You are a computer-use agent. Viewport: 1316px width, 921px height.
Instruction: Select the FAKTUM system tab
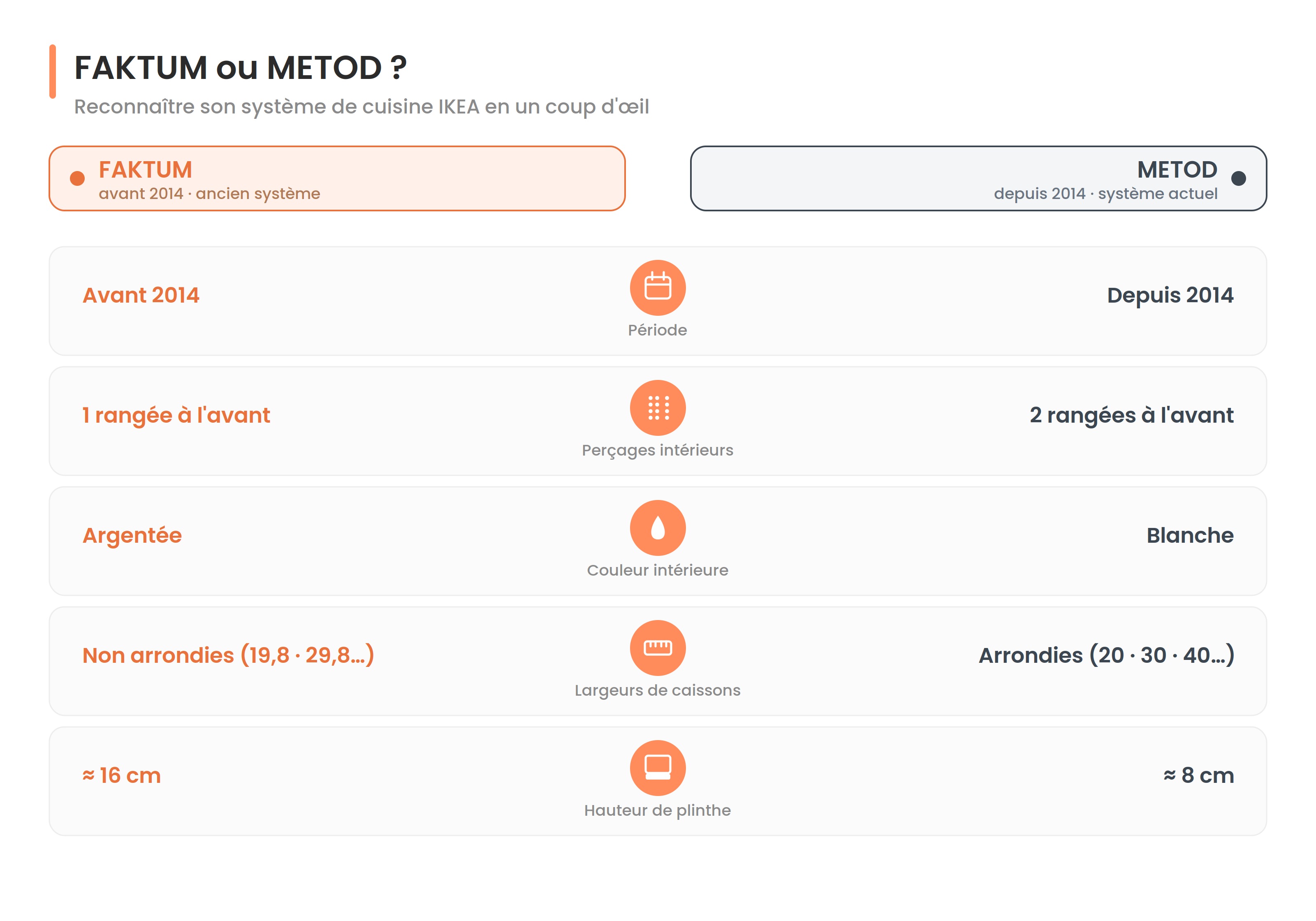[337, 178]
